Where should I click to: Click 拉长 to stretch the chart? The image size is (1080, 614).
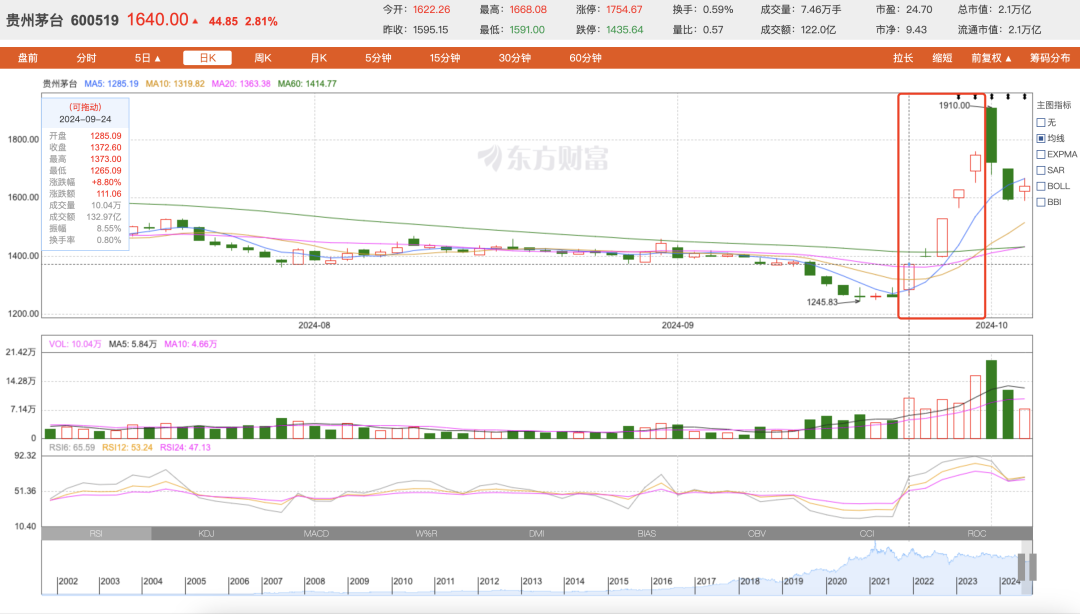[x=903, y=58]
